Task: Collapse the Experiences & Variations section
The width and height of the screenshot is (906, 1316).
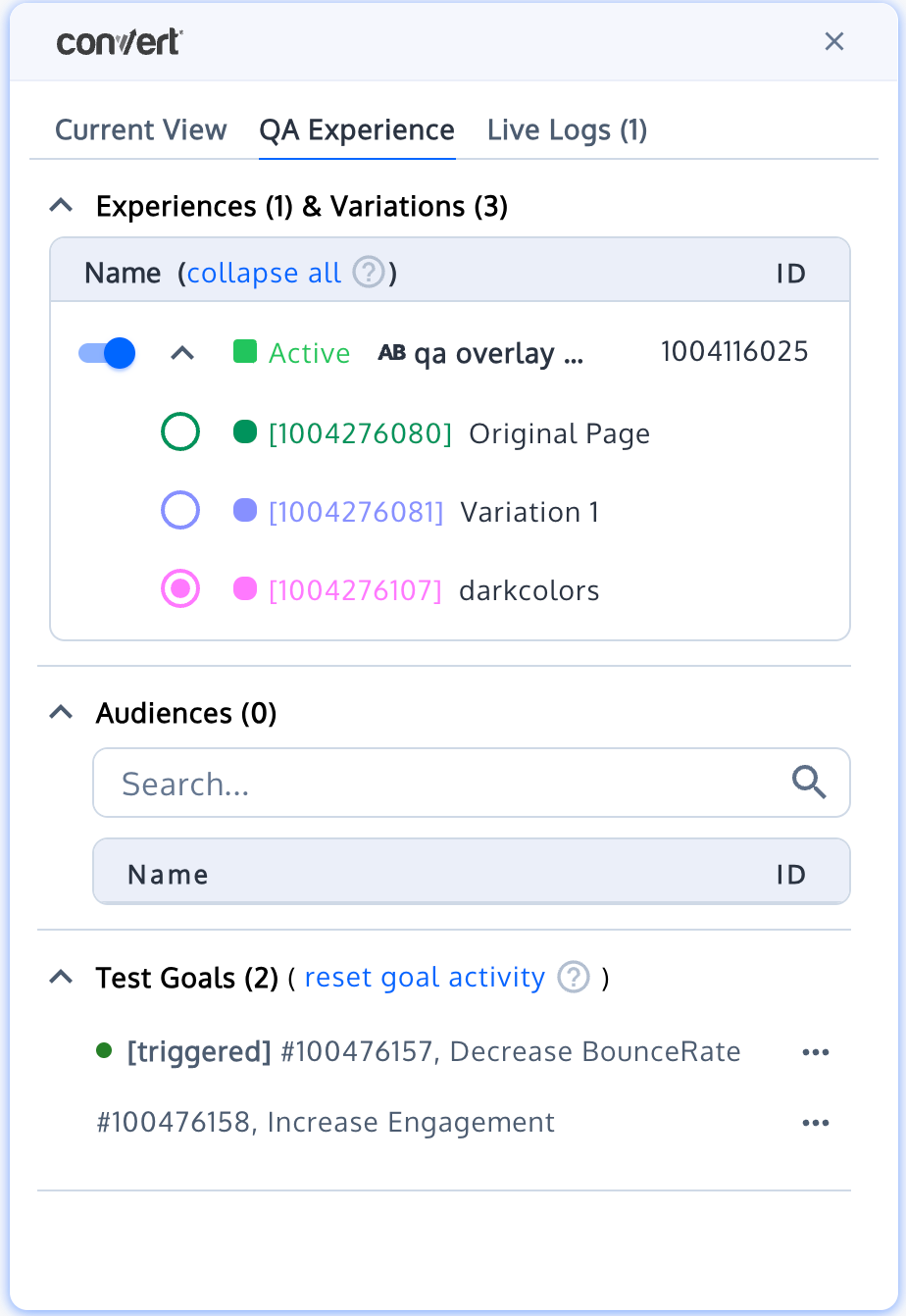Action: click(x=61, y=205)
